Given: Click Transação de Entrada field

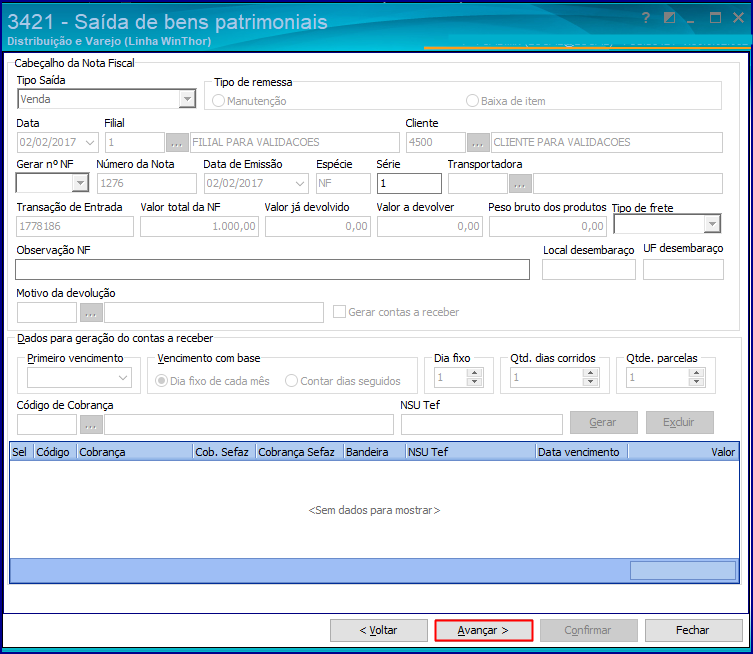Looking at the screenshot, I should tap(75, 227).
